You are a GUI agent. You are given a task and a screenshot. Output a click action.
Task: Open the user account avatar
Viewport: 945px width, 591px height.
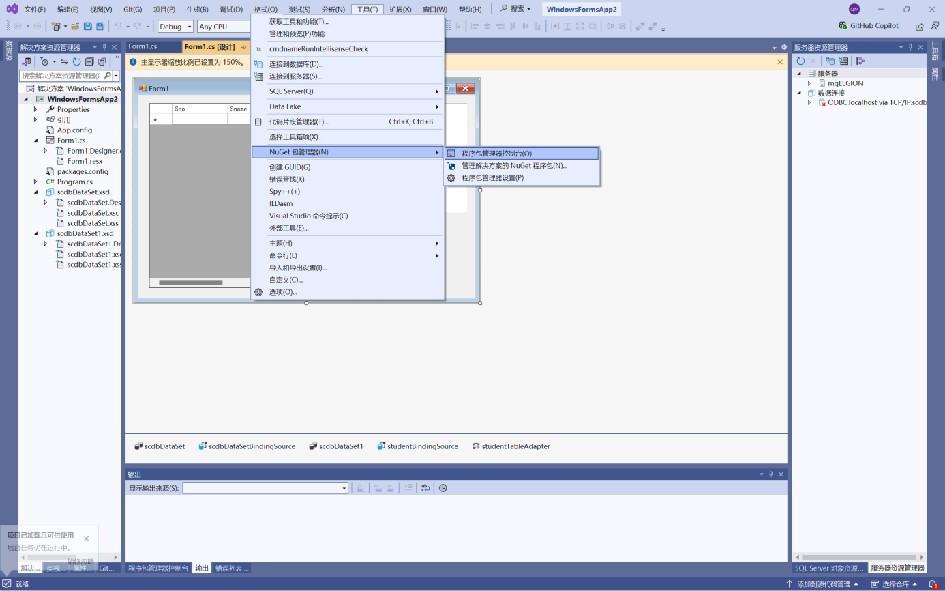854,8
